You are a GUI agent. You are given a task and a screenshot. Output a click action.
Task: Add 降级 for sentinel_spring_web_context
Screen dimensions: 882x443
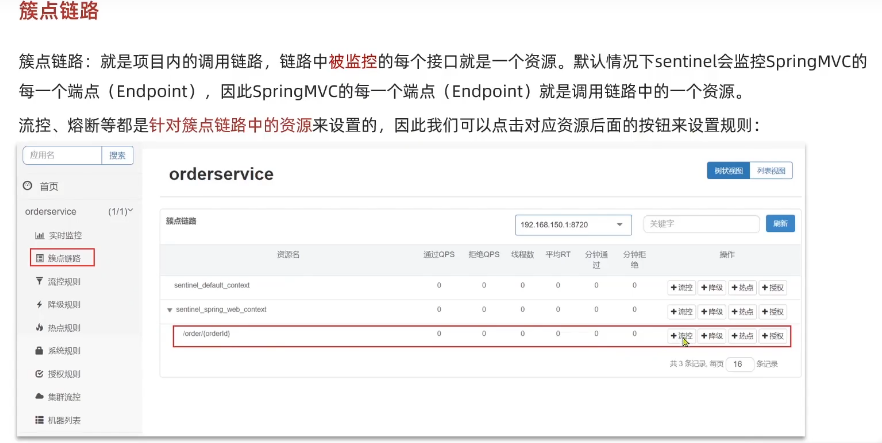tap(712, 311)
